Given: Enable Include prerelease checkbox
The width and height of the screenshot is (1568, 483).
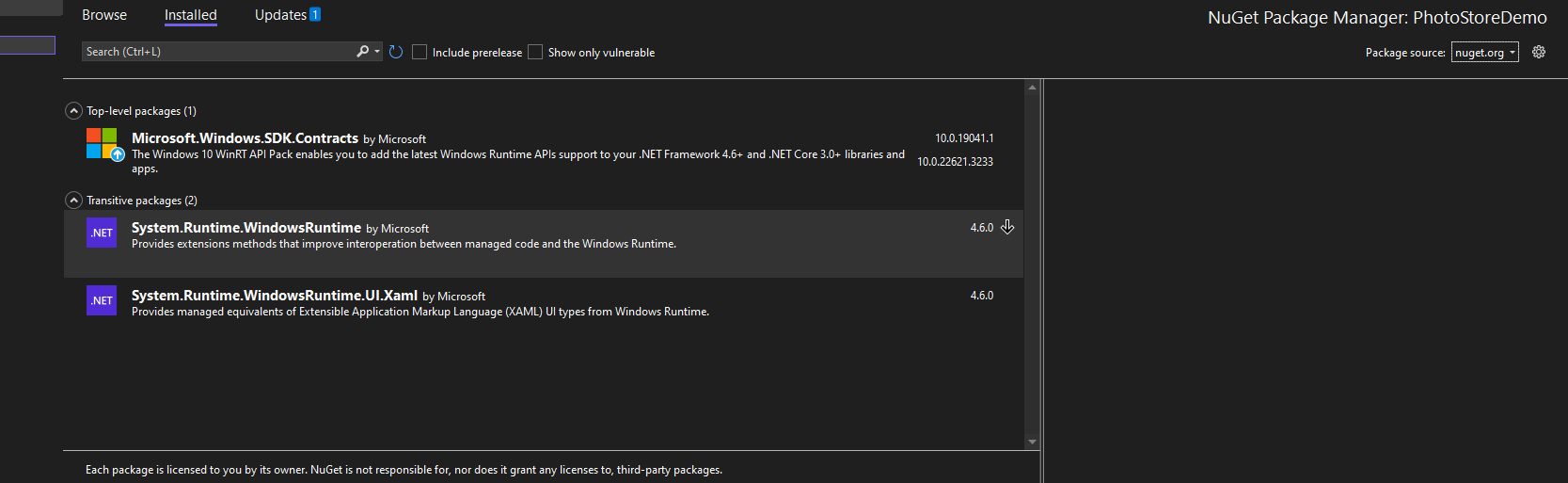Looking at the screenshot, I should point(420,52).
